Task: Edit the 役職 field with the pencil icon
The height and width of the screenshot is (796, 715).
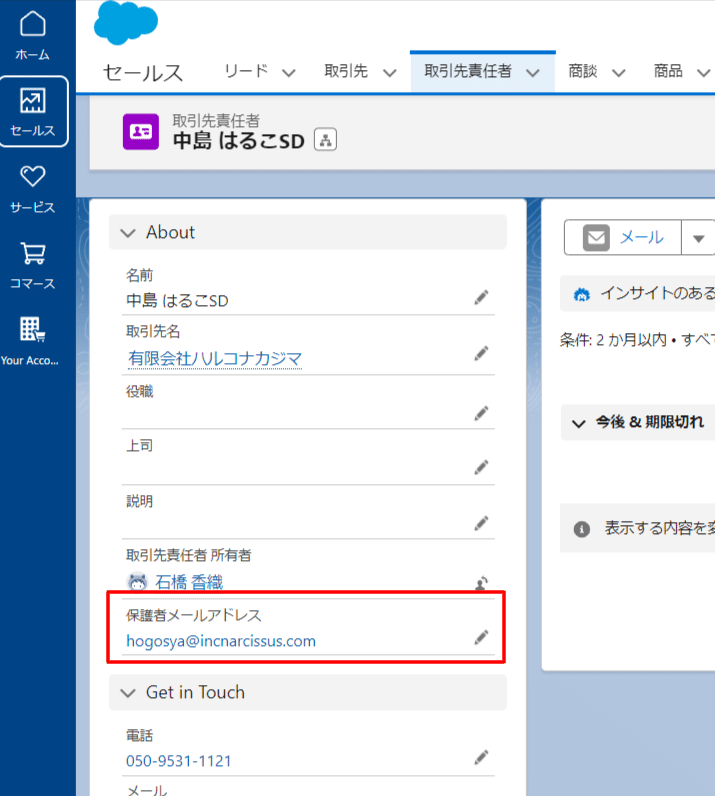Action: click(481, 413)
